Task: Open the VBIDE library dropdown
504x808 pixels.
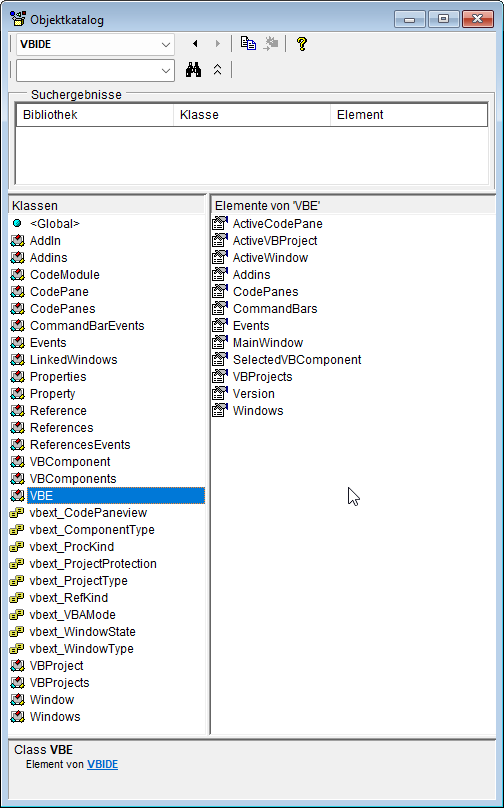Action: pyautogui.click(x=166, y=45)
